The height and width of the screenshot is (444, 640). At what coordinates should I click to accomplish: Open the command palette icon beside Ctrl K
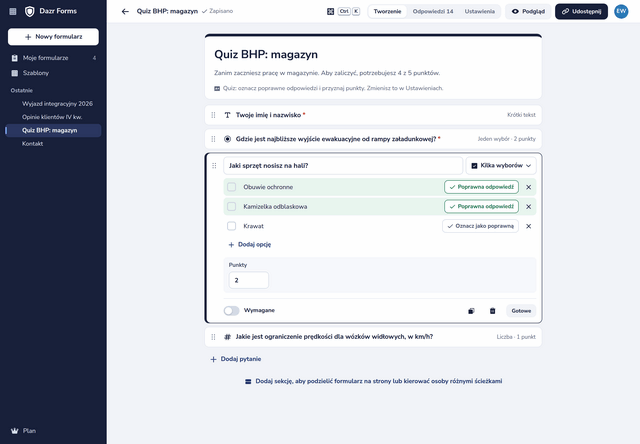[330, 11]
